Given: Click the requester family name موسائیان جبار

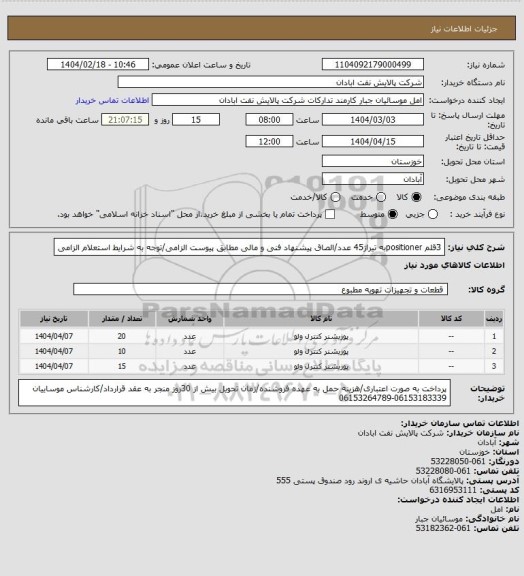Looking at the screenshot, I should coord(439,519).
